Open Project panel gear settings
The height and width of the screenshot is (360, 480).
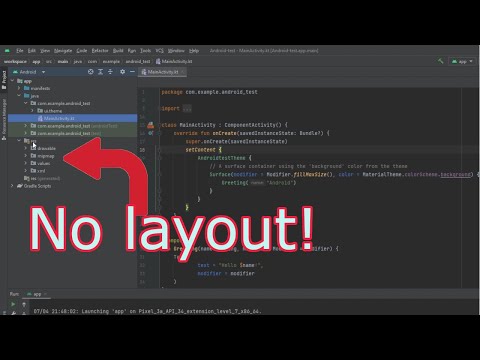(x=122, y=72)
